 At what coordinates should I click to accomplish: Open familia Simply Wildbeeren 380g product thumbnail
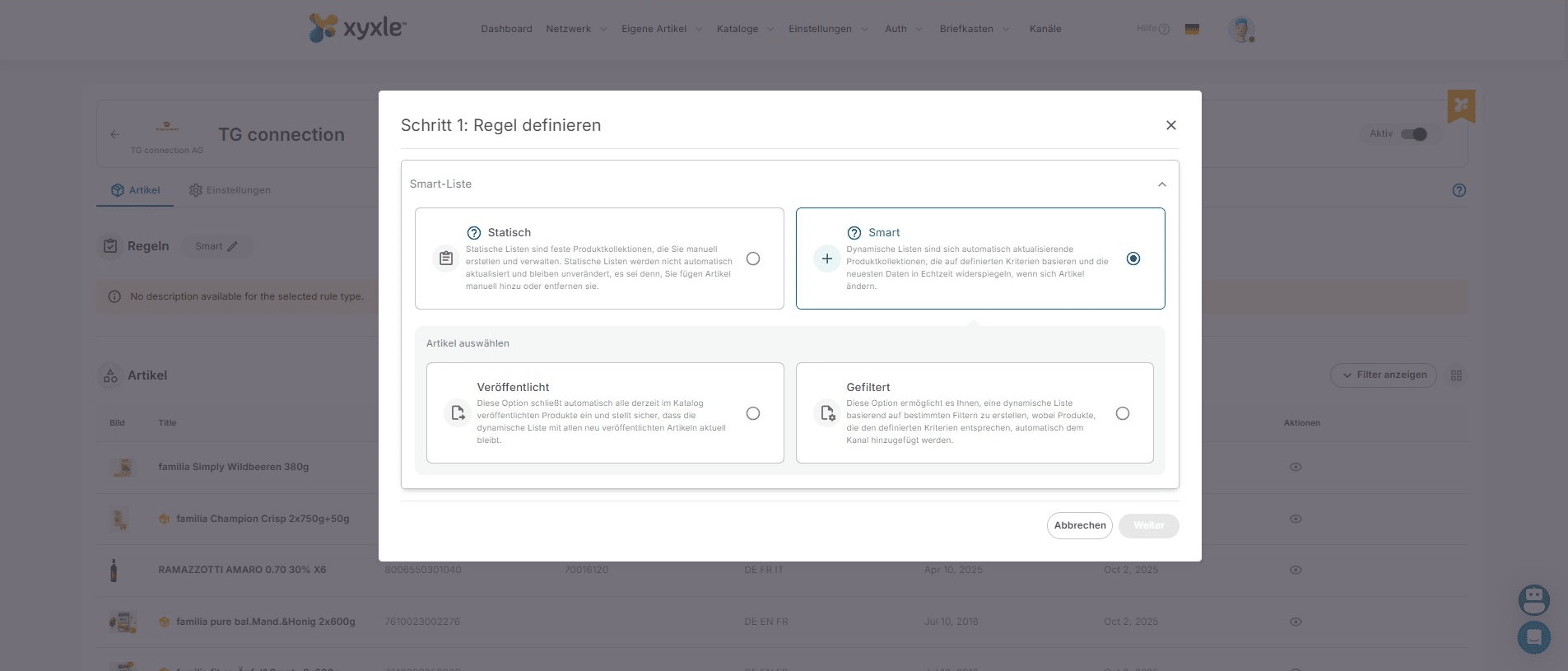pos(122,468)
